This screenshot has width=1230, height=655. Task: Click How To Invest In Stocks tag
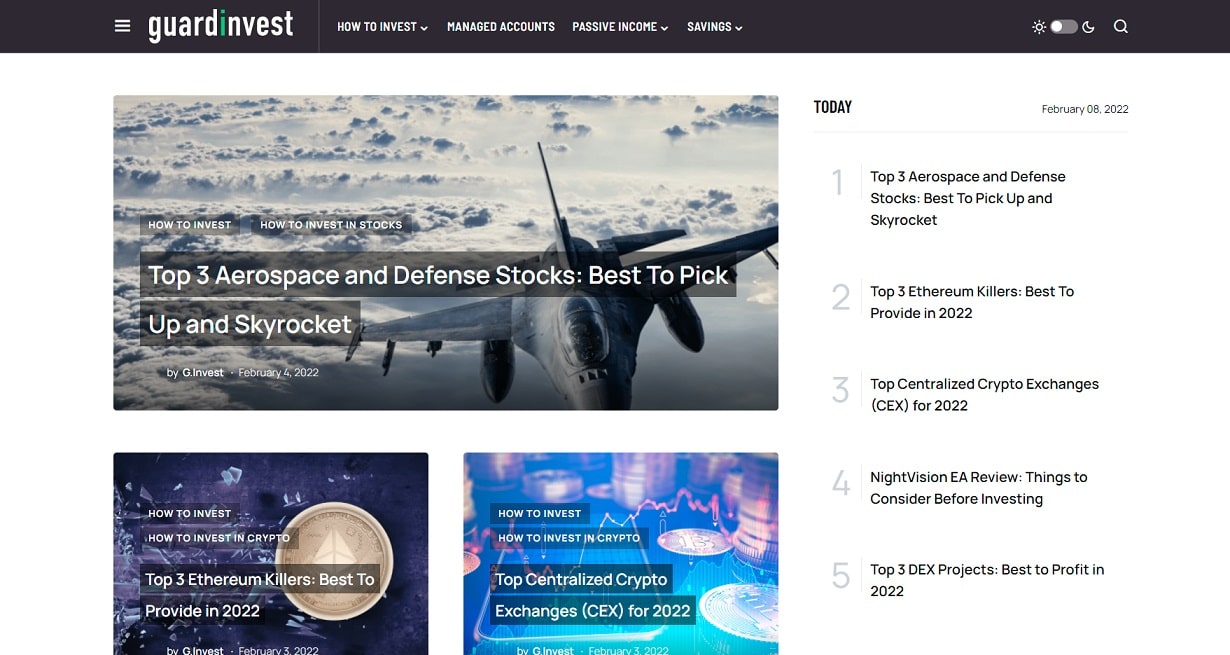point(331,225)
